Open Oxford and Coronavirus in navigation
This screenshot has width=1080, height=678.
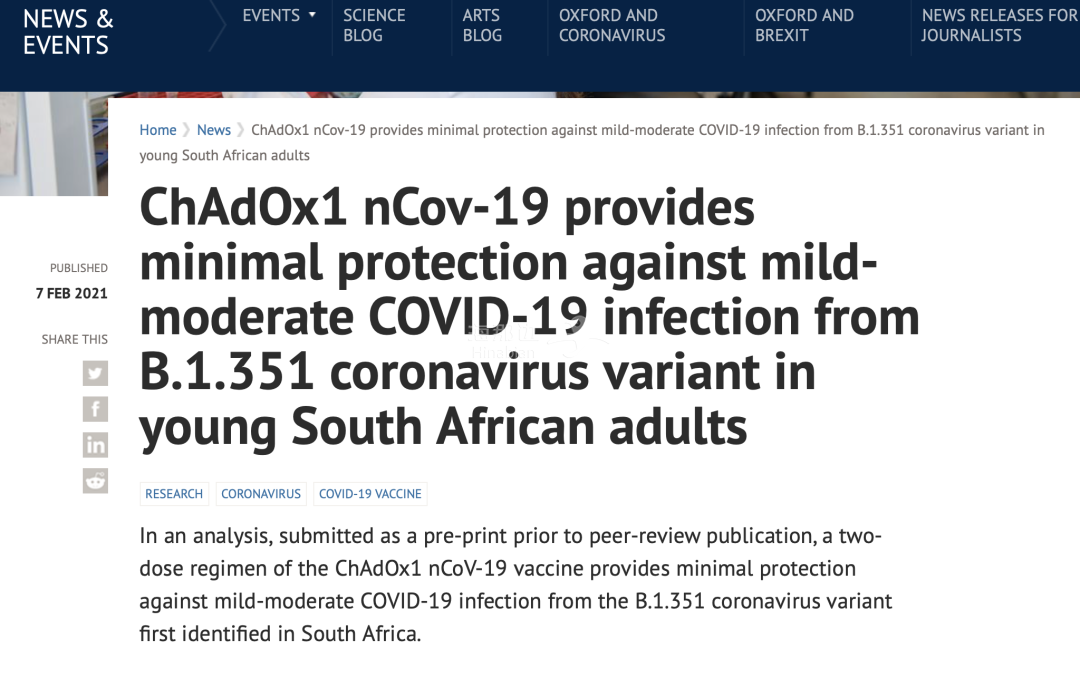[x=611, y=25]
